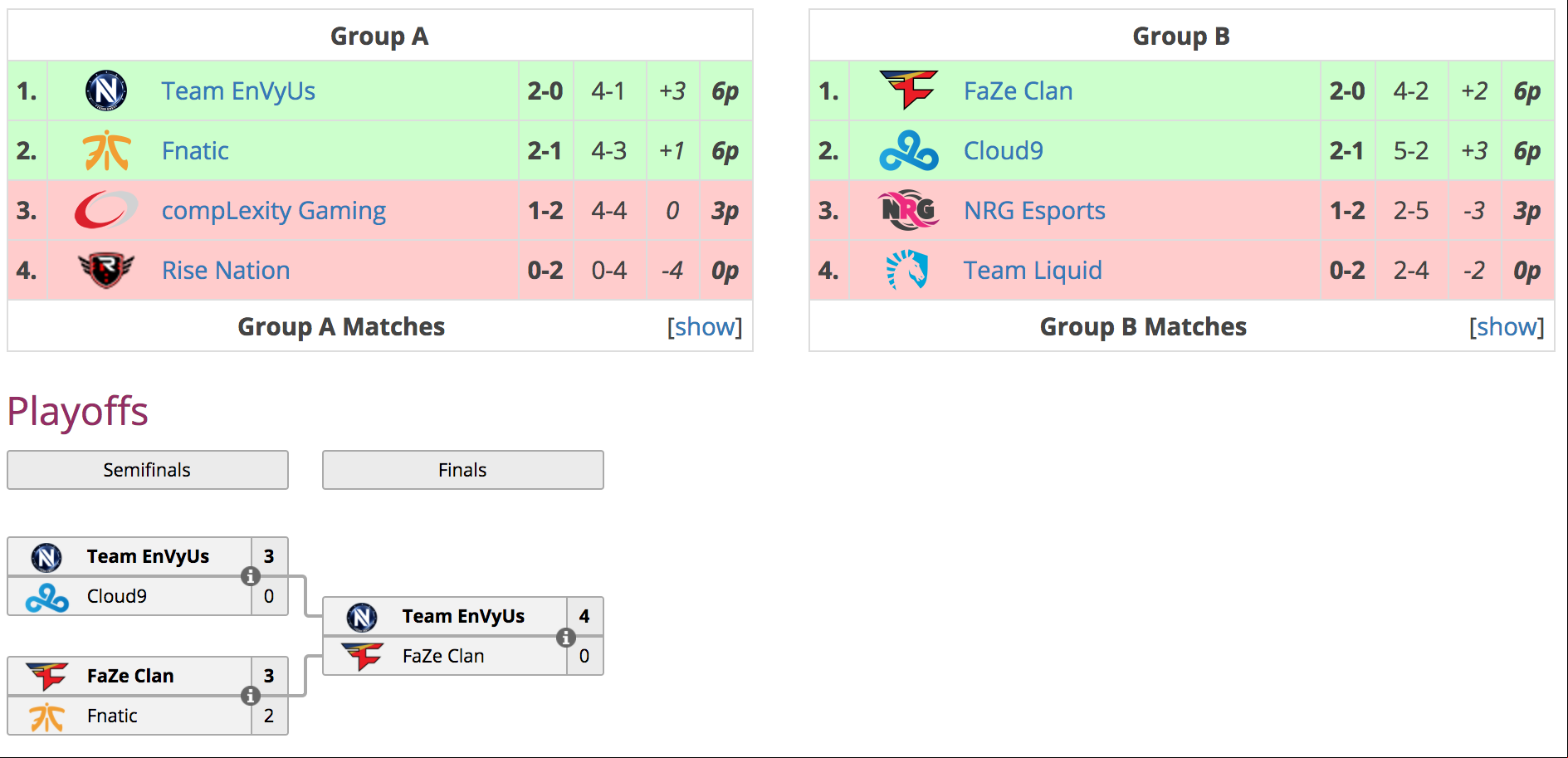Click Team EnVyUs in the Finals bracket
The height and width of the screenshot is (758, 1568).
(x=463, y=616)
